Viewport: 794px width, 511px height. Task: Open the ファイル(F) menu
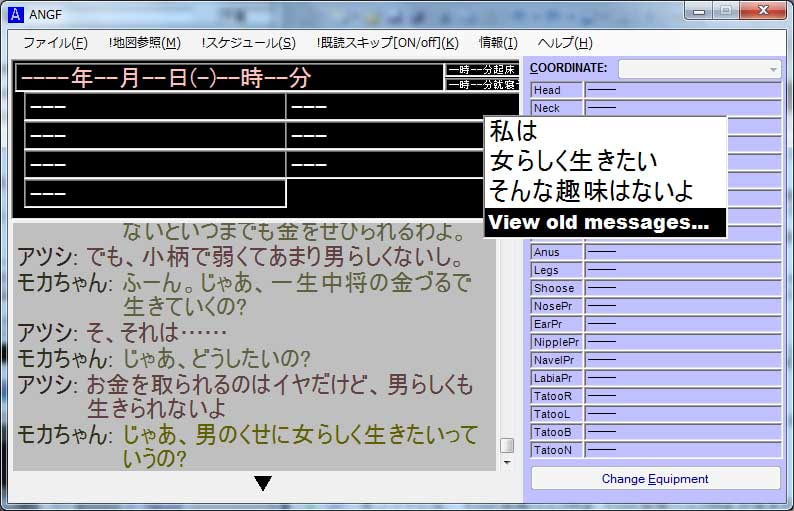55,43
